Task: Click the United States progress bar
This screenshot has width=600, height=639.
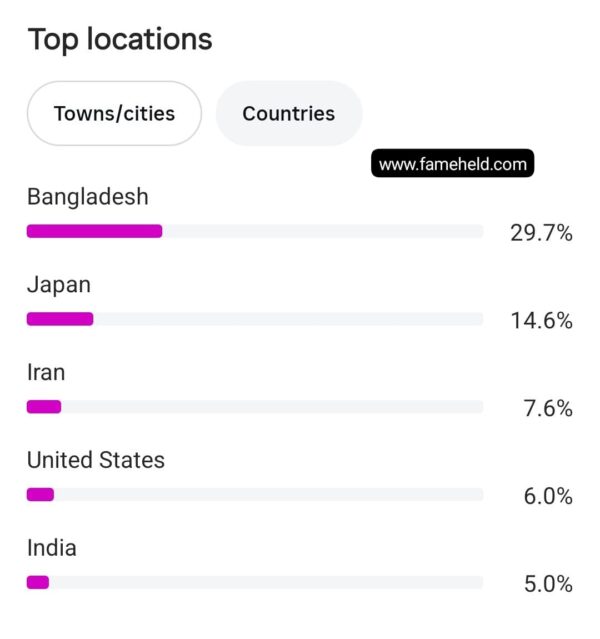Action: point(255,495)
